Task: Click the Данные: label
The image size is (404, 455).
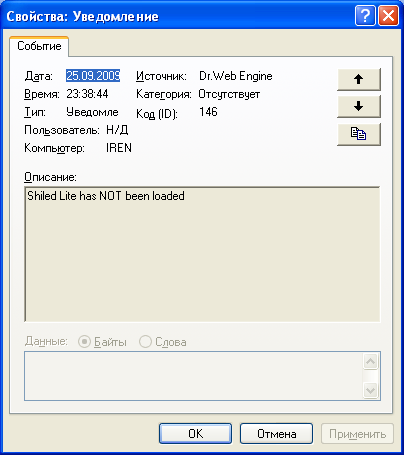Action: point(46,341)
